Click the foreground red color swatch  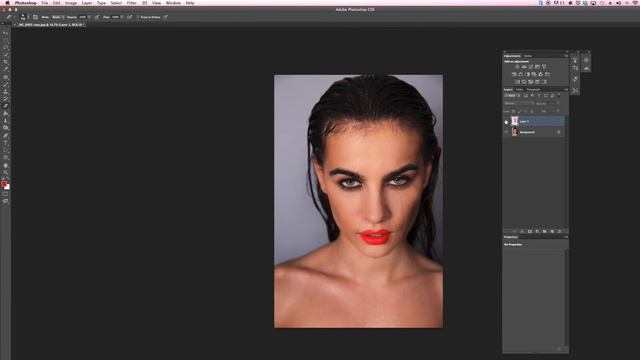click(x=4, y=184)
